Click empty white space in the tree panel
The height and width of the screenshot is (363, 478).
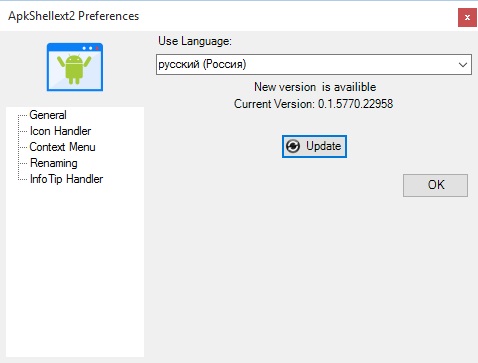(75, 267)
